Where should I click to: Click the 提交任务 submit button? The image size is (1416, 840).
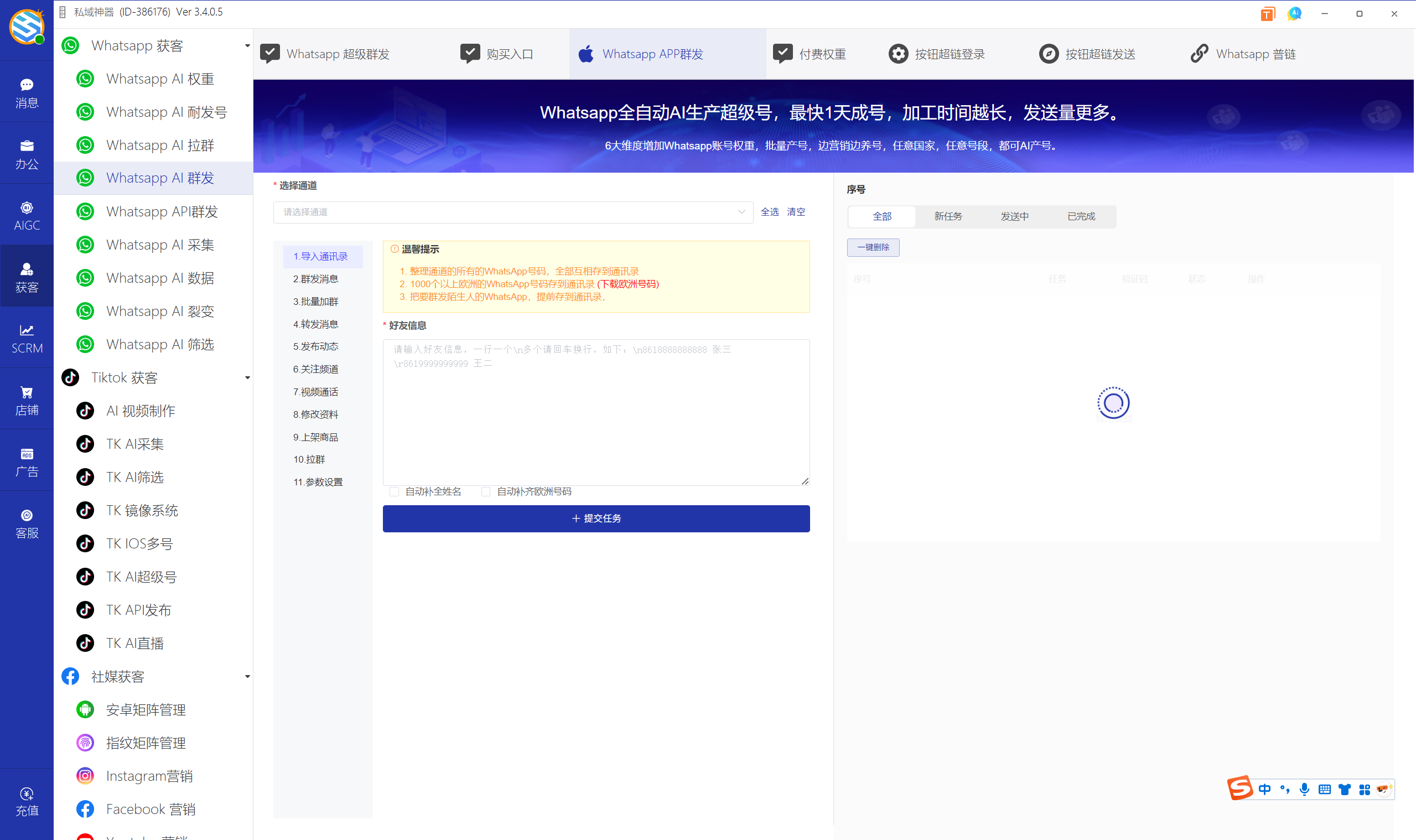596,518
